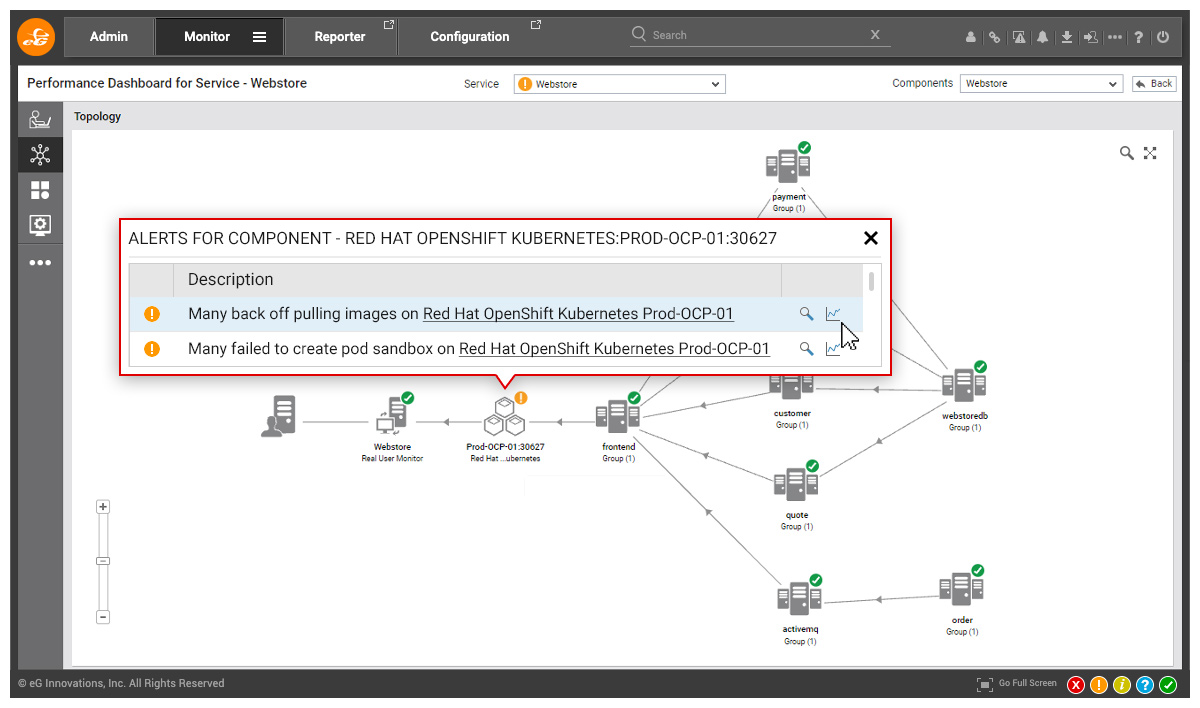The width and height of the screenshot is (1200, 708).
Task: Filter by orange major status icon
Action: 1099,685
